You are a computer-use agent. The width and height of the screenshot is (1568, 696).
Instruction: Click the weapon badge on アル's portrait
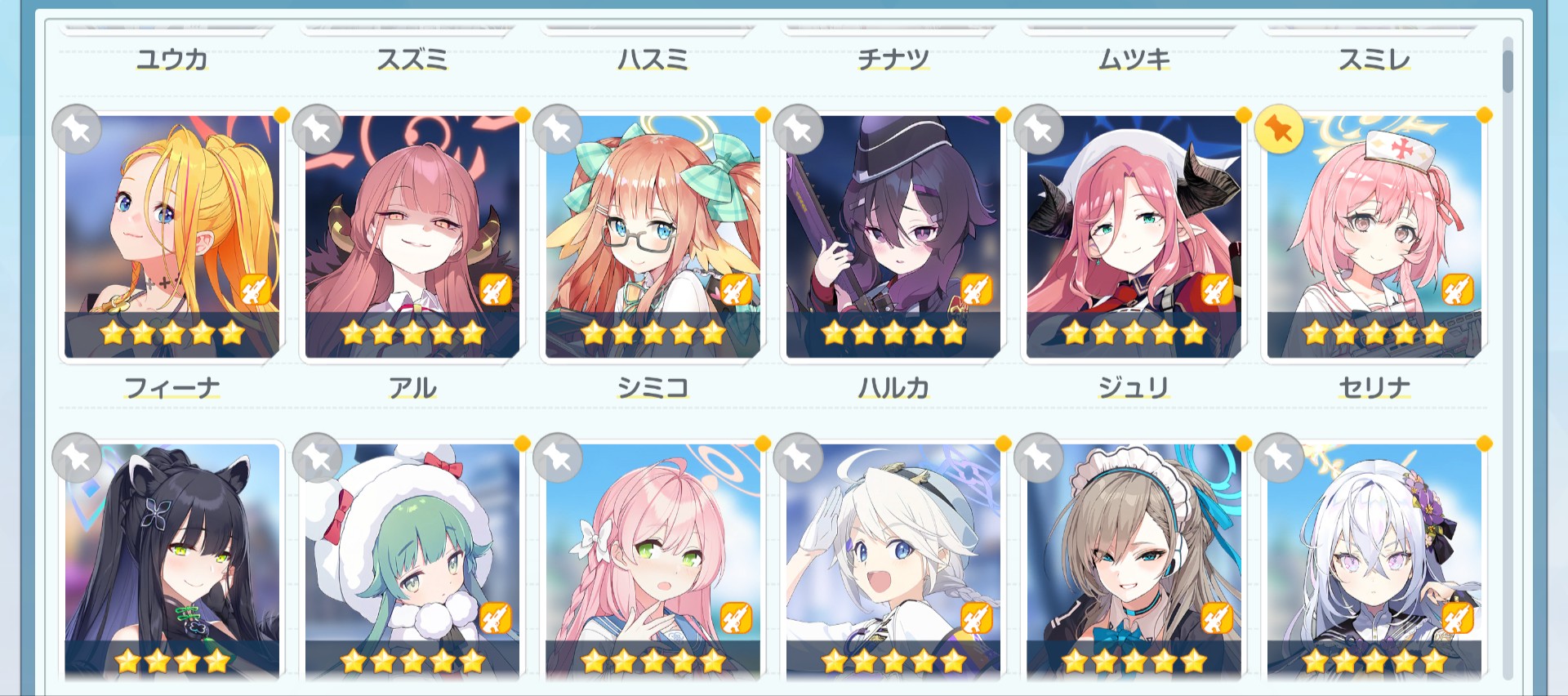495,289
